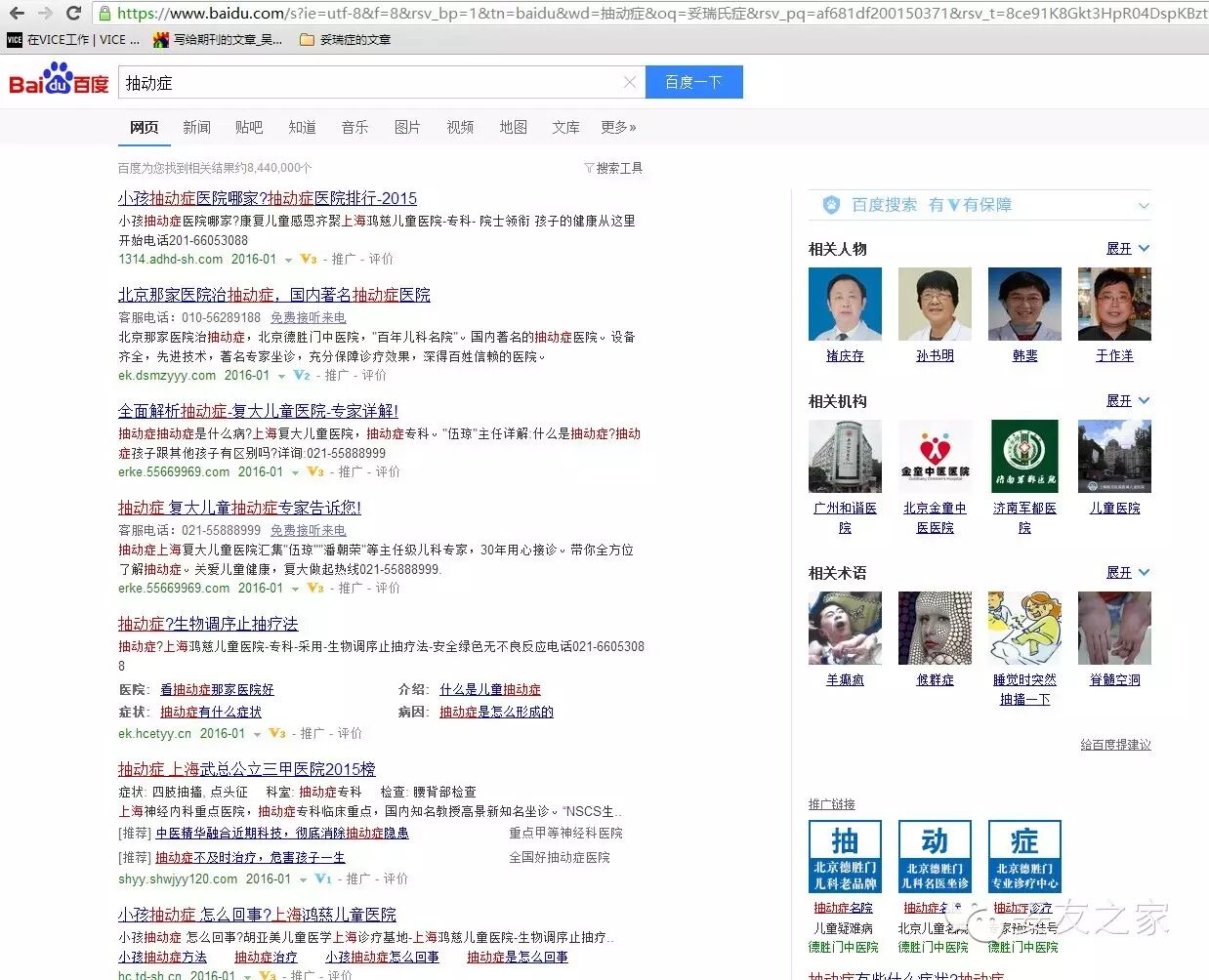Switch to the 地图 tab

tap(513, 127)
